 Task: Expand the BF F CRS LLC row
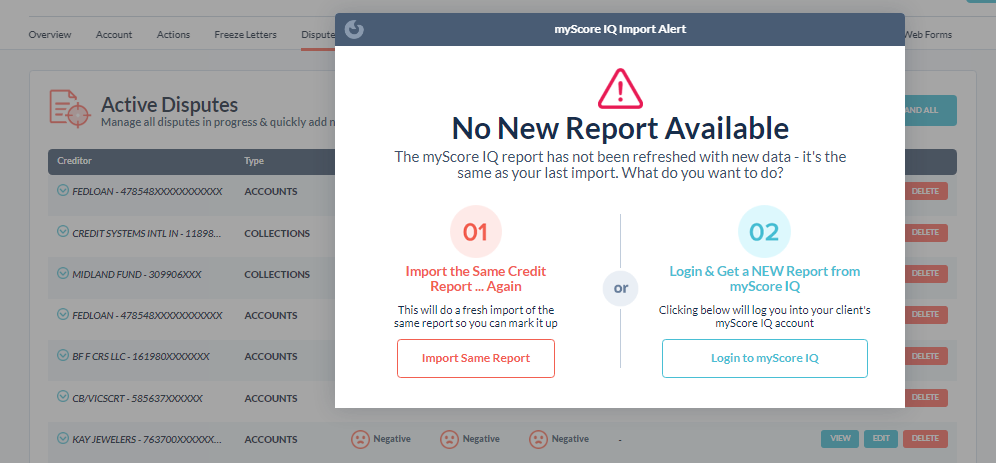[x=63, y=356]
